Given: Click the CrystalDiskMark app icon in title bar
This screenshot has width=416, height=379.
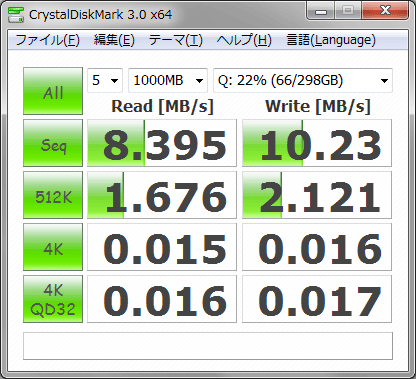Looking at the screenshot, I should pos(16,14).
